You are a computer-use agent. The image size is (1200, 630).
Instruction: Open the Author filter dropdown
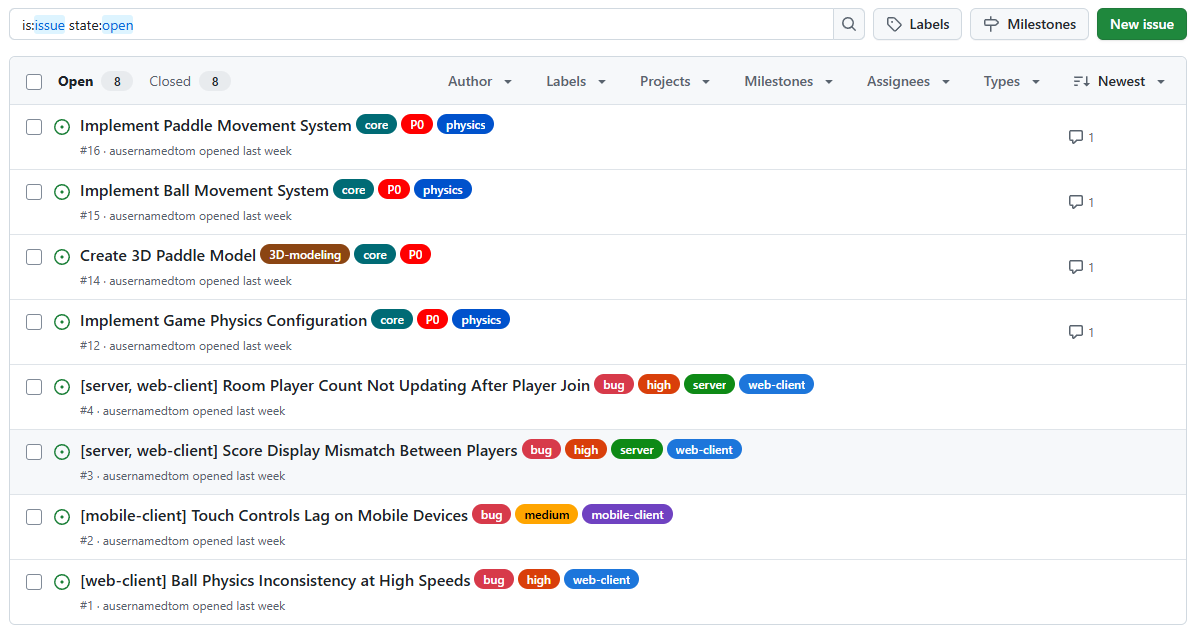(x=480, y=81)
